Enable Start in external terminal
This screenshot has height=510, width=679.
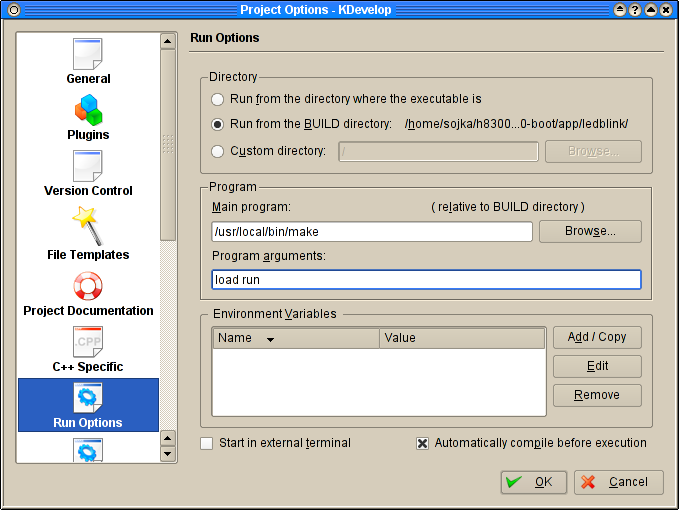(207, 443)
